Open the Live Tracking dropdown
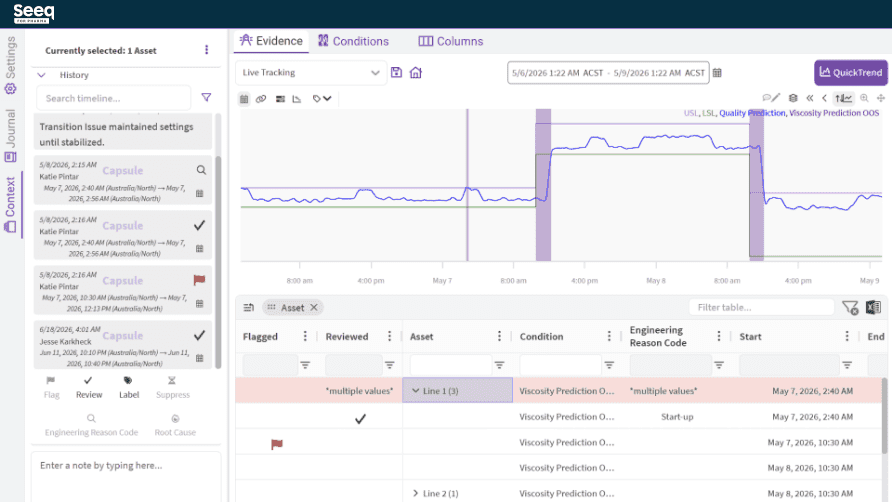 coord(311,73)
